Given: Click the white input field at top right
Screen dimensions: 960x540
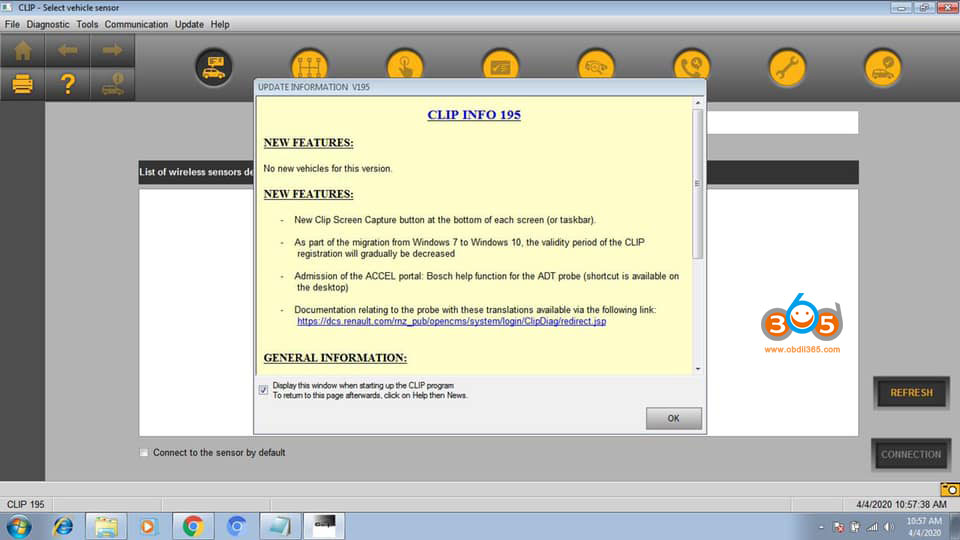Looking at the screenshot, I should point(782,122).
